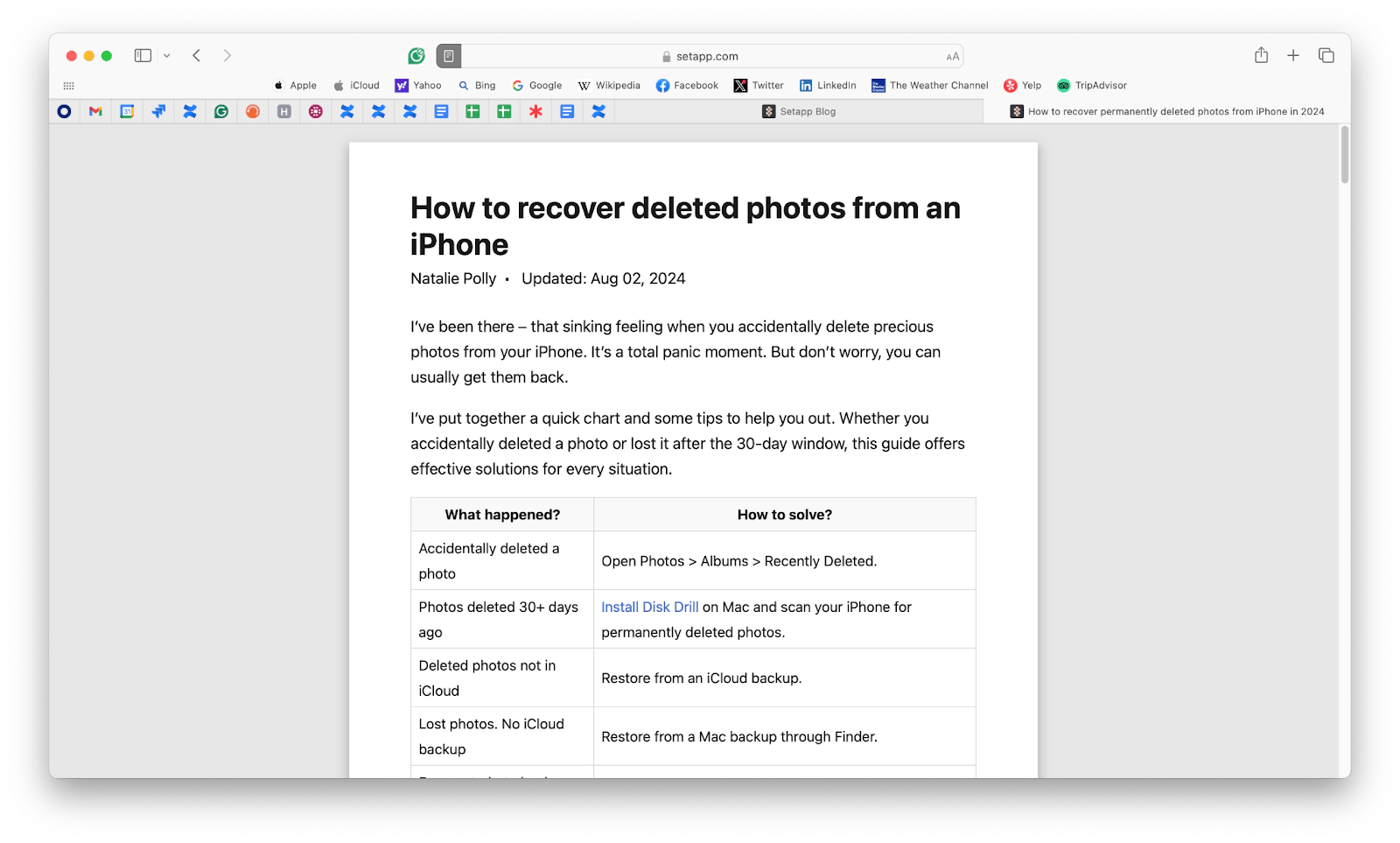Switch to the Setapp Blog tab
Image resolution: width=1400 pixels, height=843 pixels.
coord(799,111)
